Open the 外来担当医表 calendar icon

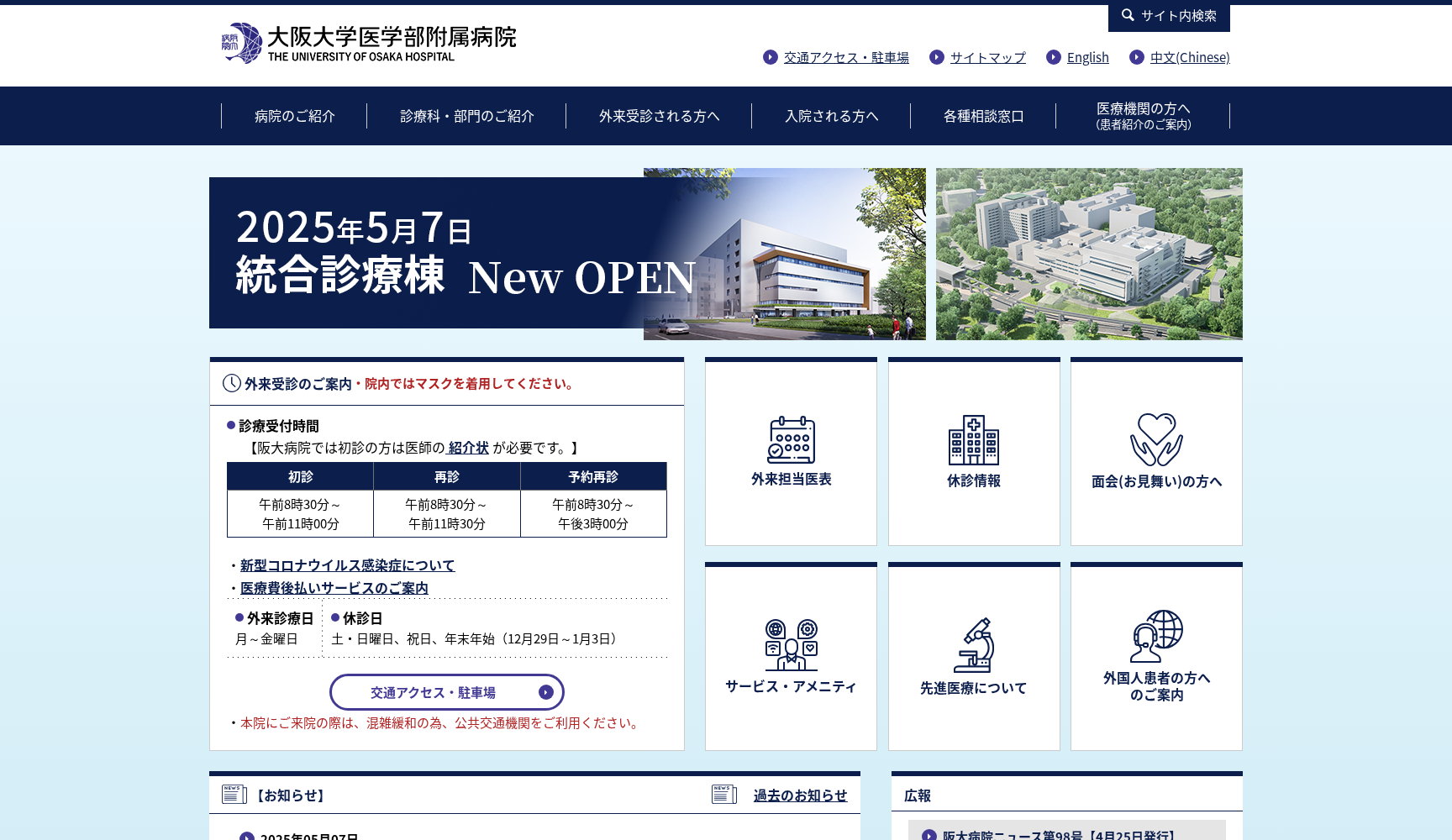(x=790, y=441)
